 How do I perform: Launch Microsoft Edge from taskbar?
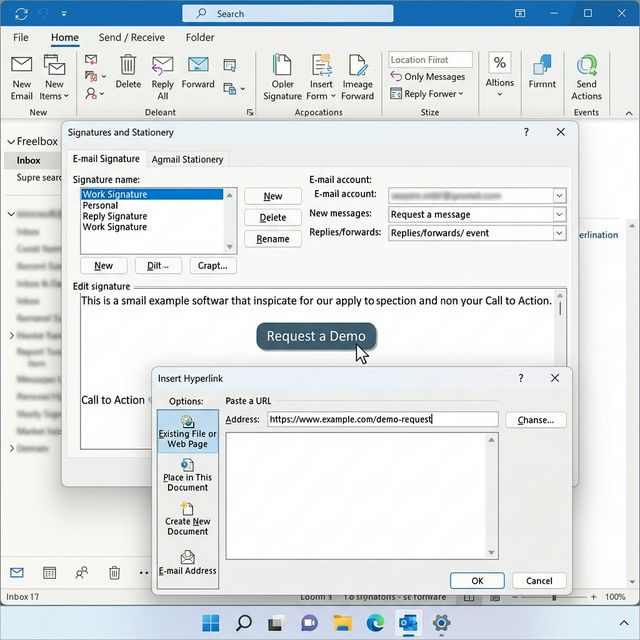pyautogui.click(x=375, y=623)
